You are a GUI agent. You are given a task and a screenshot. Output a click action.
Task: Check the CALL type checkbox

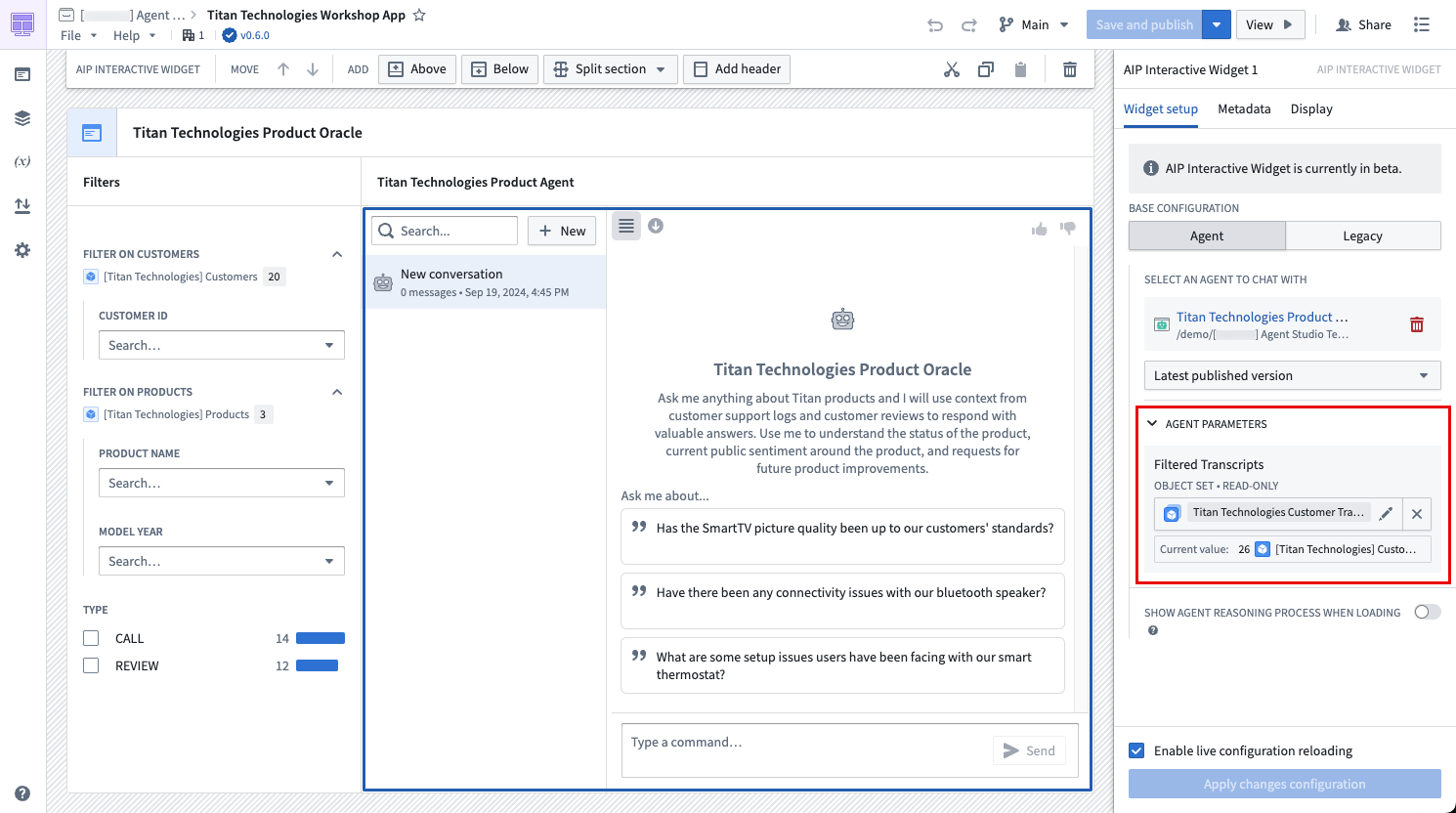point(91,638)
